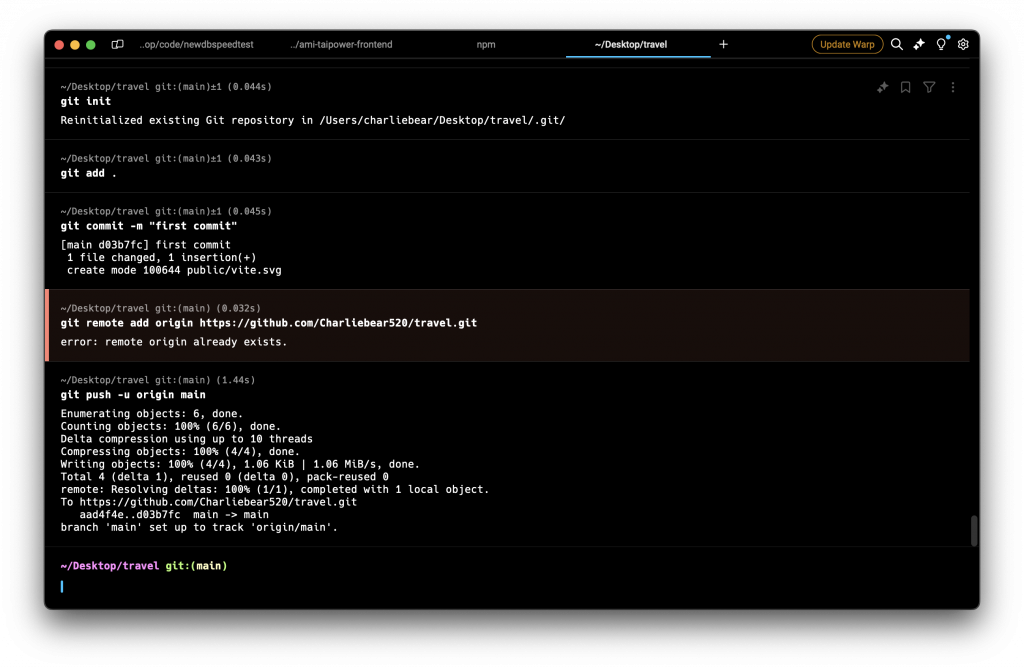
Task: Open the block's three-dot more menu
Action: 953,87
